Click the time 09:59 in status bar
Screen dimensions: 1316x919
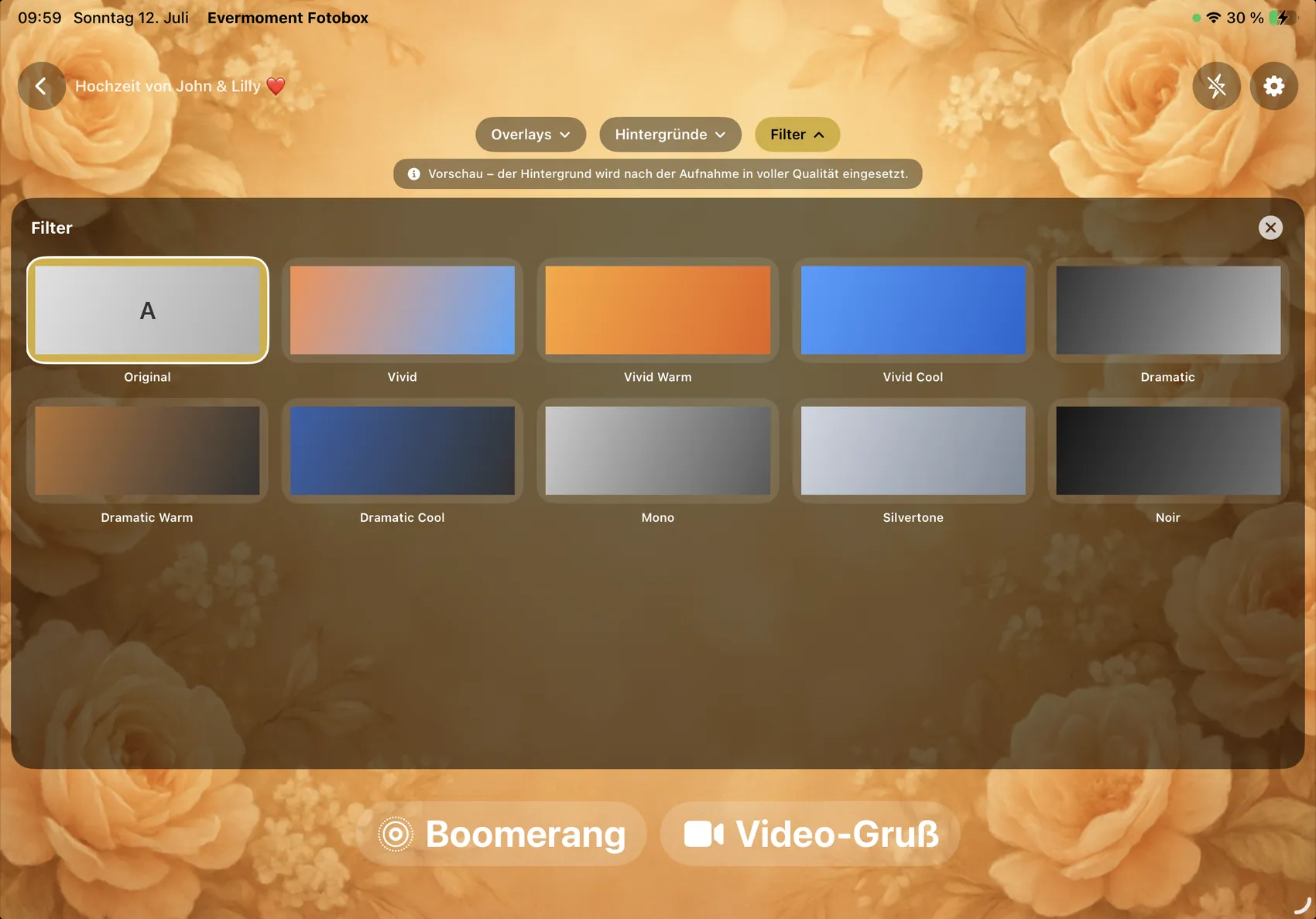tap(39, 18)
